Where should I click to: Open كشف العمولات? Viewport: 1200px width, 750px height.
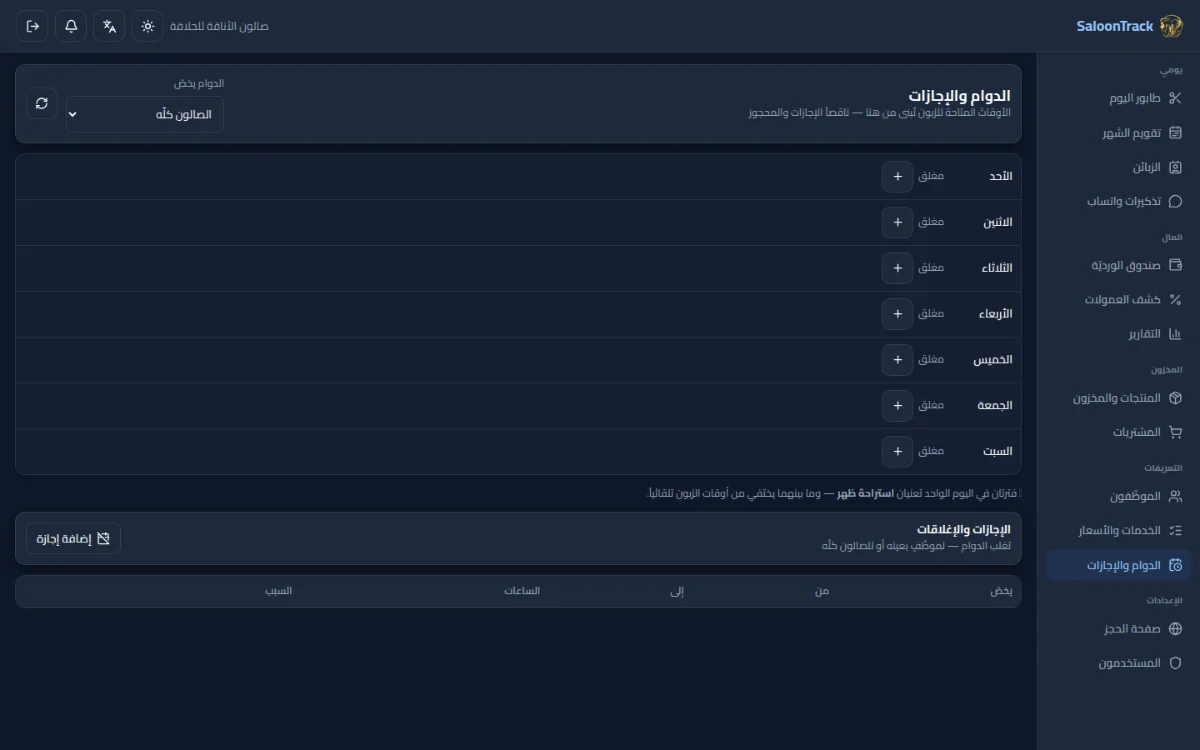coord(1118,299)
